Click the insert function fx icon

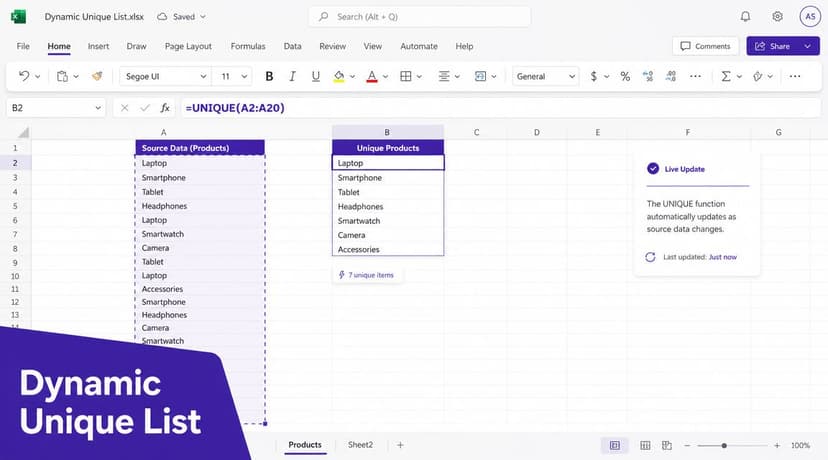(x=165, y=108)
